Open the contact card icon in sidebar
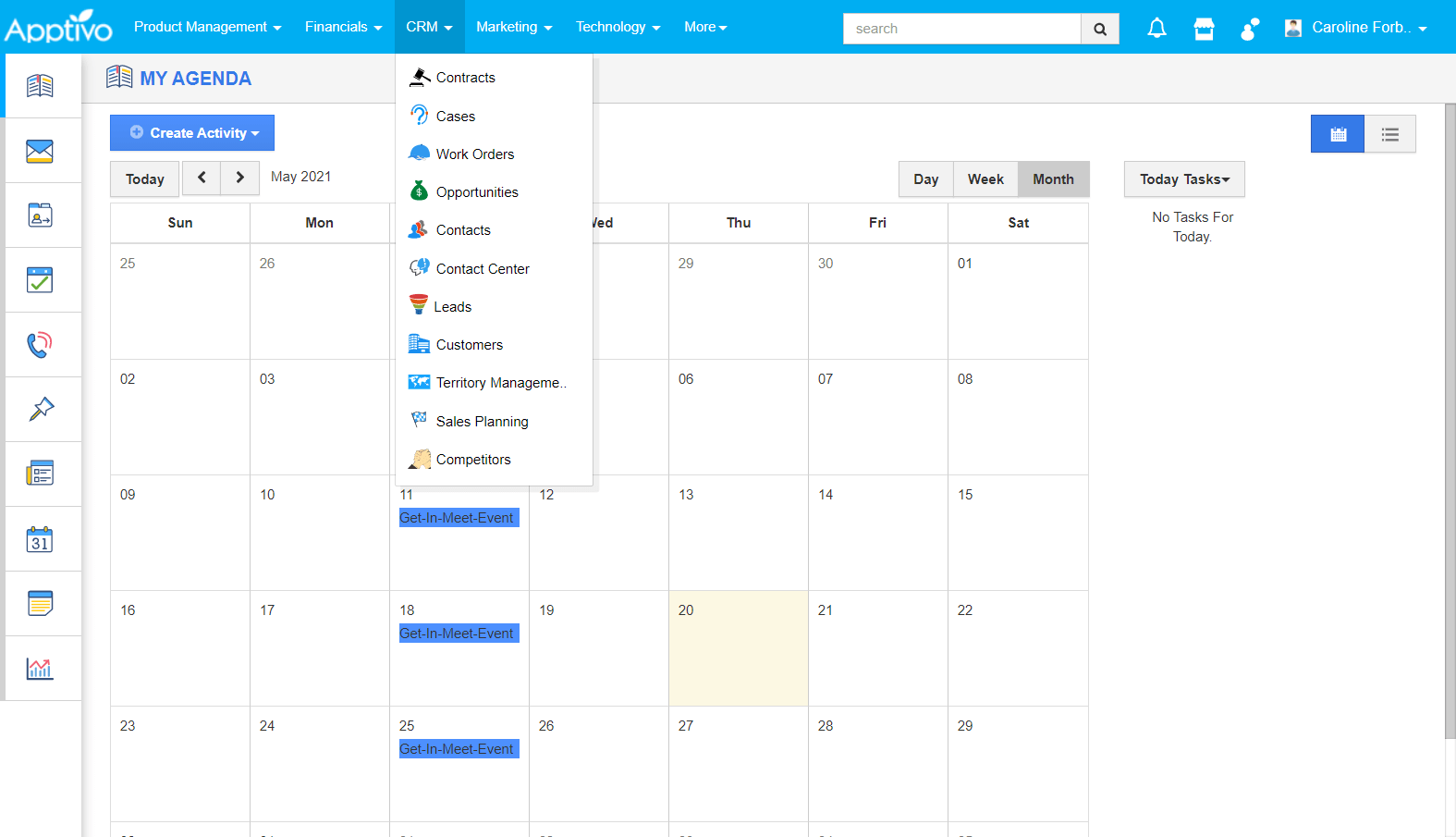 point(40,215)
